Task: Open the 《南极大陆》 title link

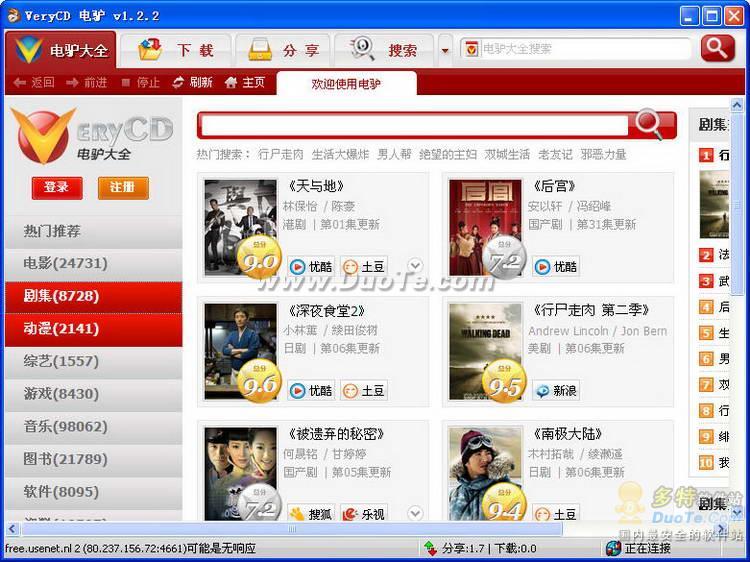Action: point(567,434)
